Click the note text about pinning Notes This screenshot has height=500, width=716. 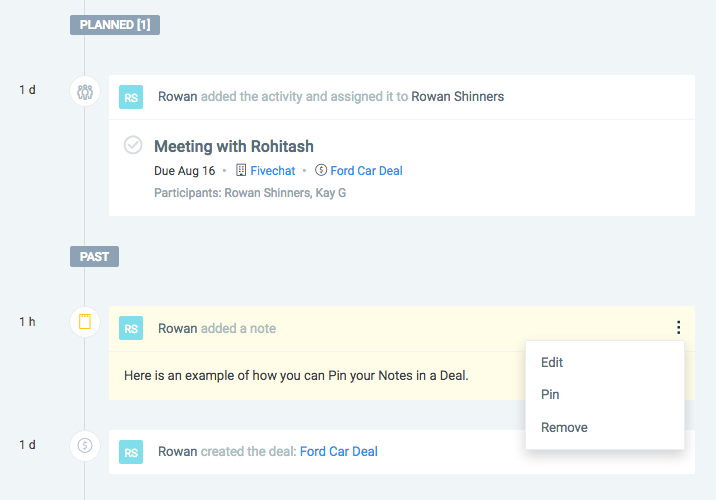tap(296, 375)
